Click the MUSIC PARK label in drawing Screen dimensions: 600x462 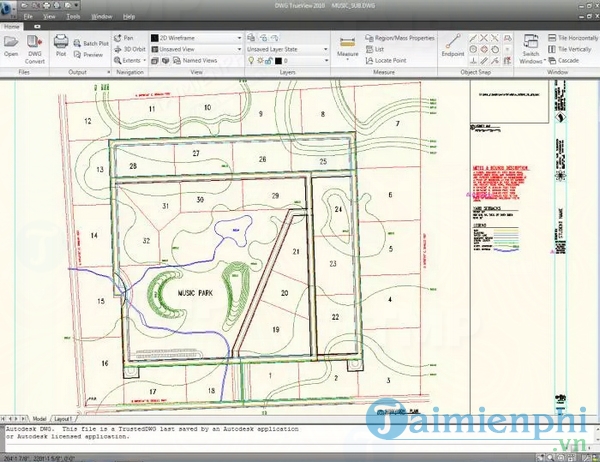point(195,293)
